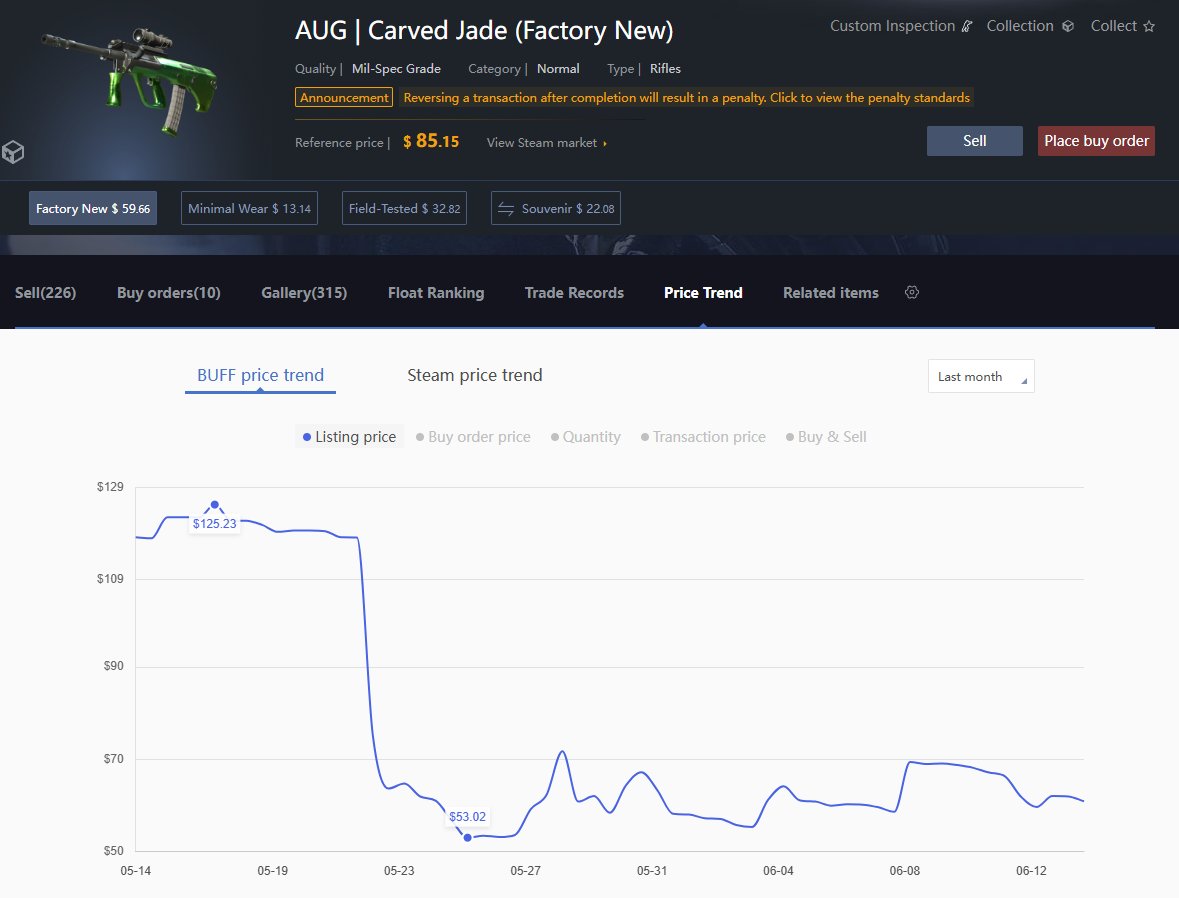Select Minimal Wear $13.14 wear option
The height and width of the screenshot is (898, 1179).
[x=250, y=208]
